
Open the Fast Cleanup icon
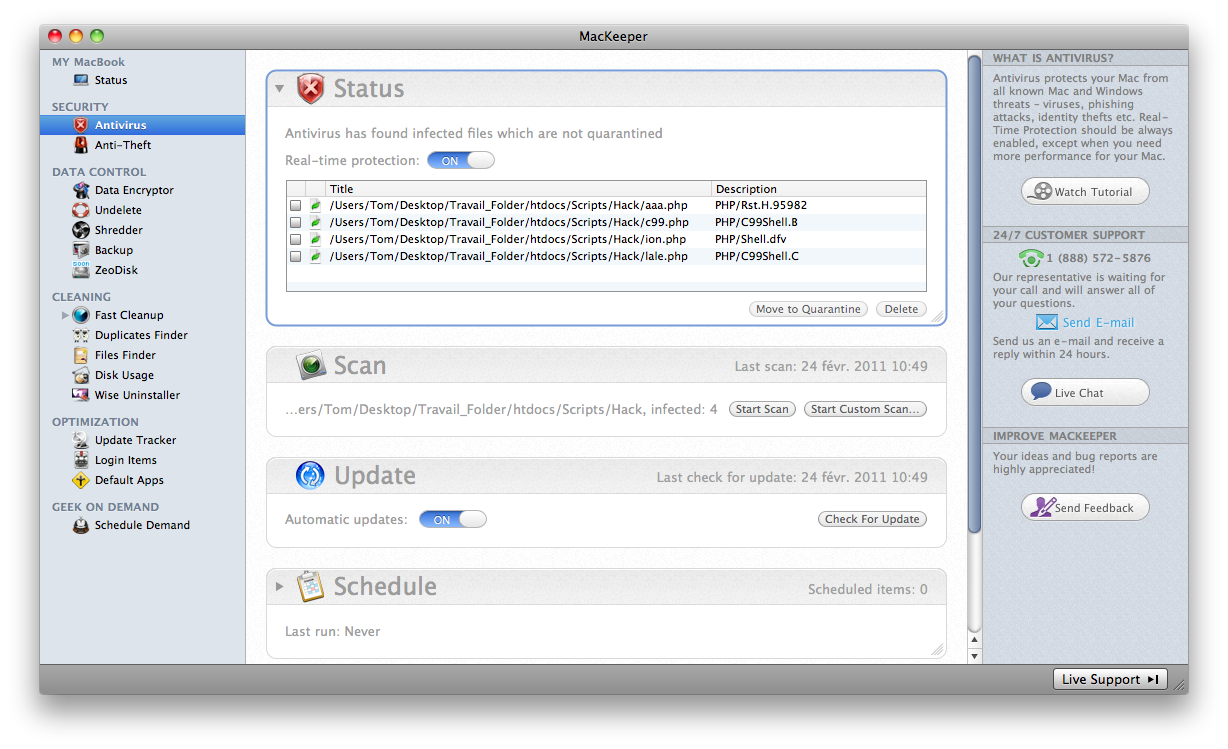click(x=81, y=315)
